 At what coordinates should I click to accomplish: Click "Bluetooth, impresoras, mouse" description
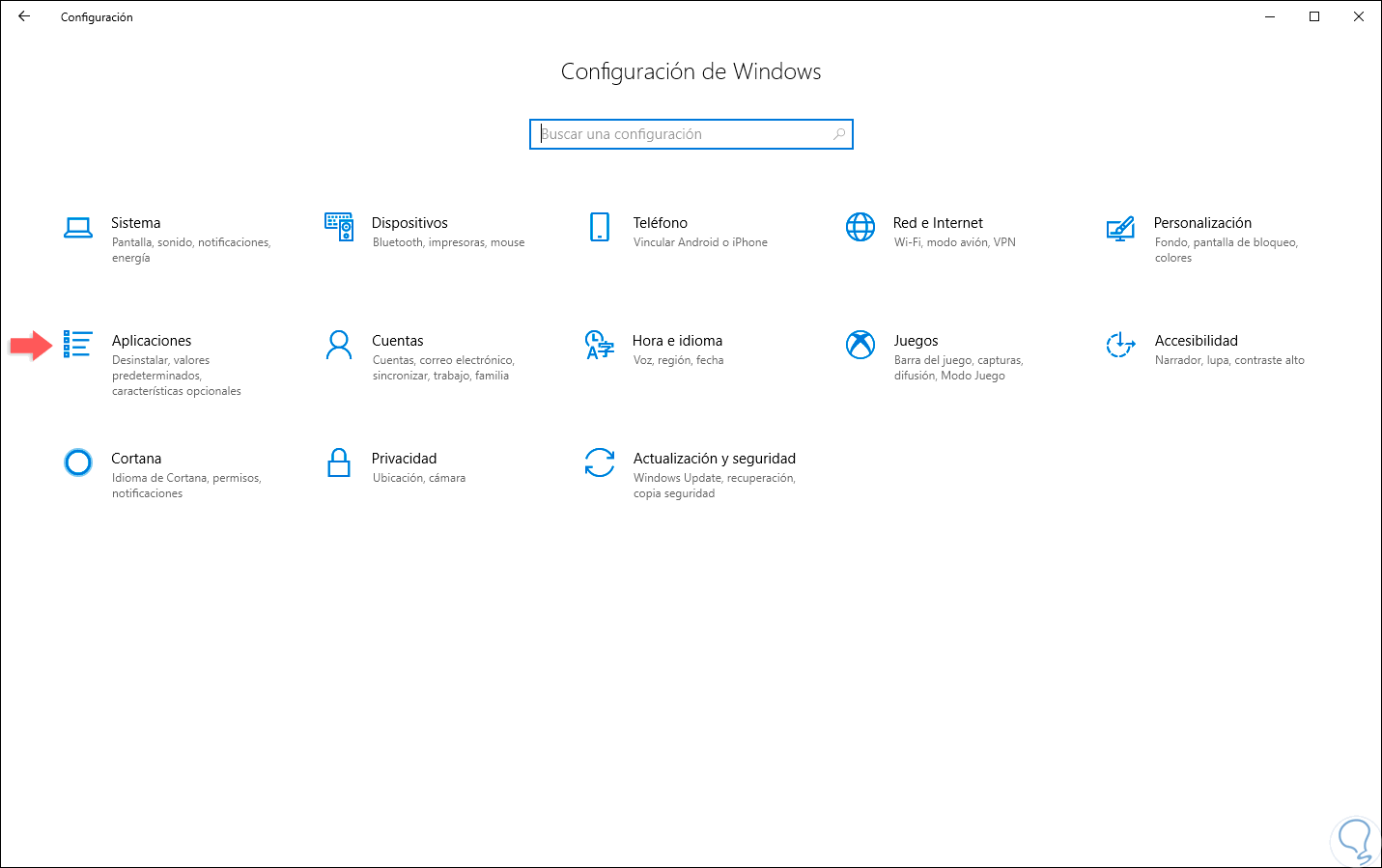[x=449, y=242]
